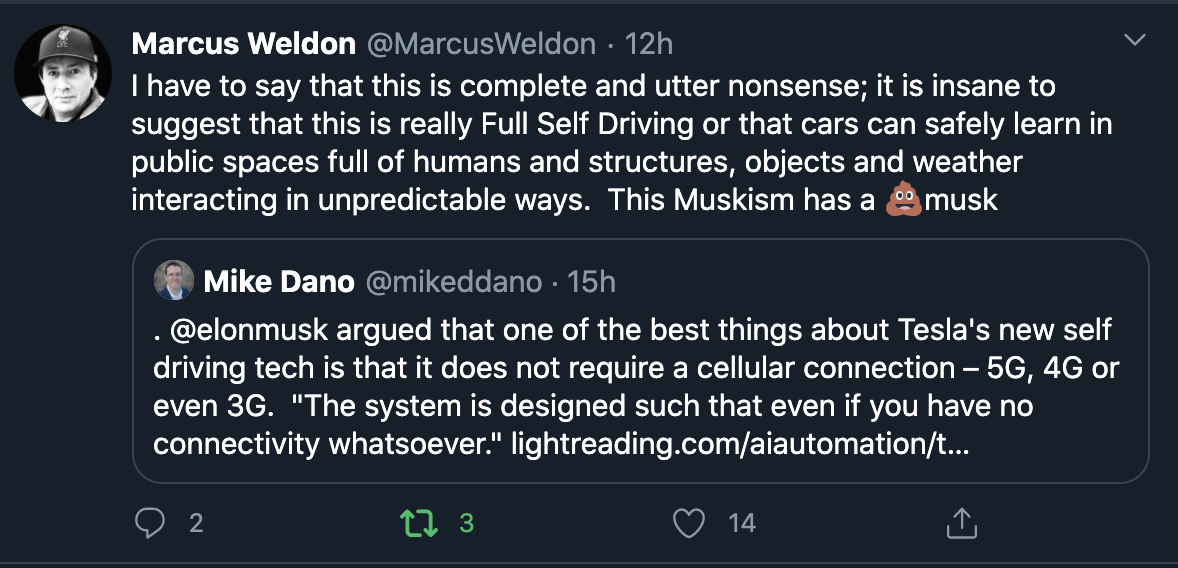Open the quoted tweet about cellular connection
Image resolution: width=1178 pixels, height=568 pixels.
pos(640,387)
